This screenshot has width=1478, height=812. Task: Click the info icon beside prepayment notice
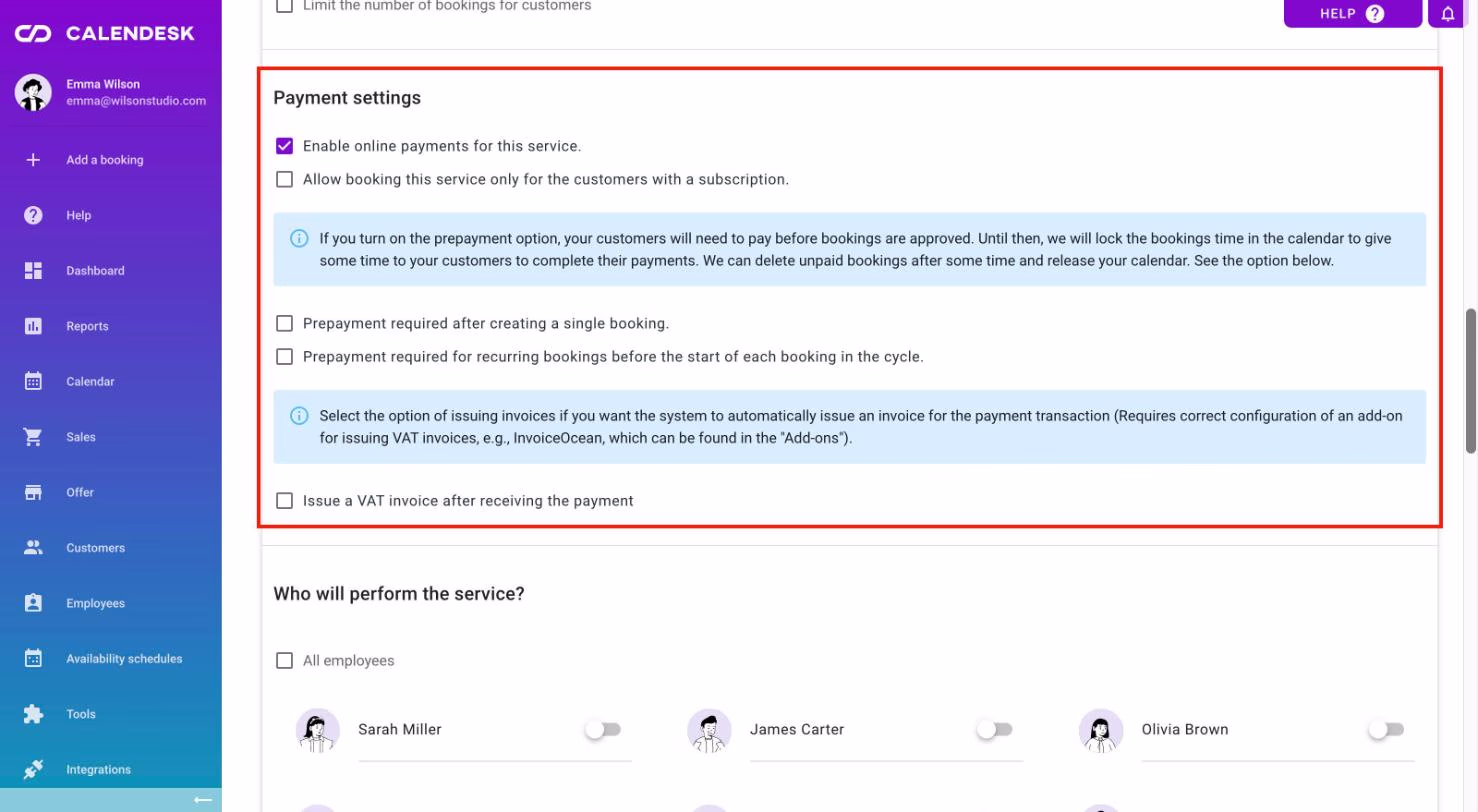click(x=299, y=238)
